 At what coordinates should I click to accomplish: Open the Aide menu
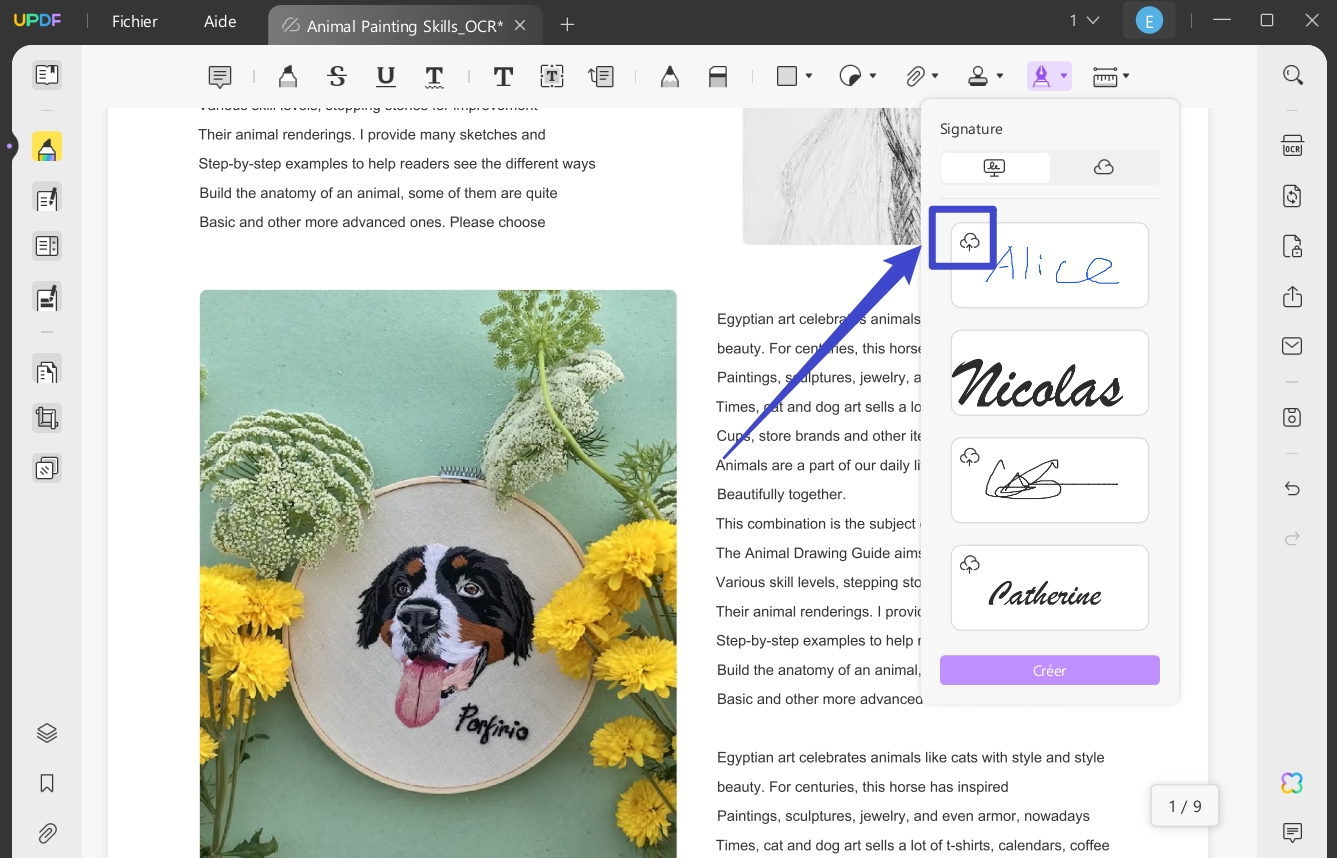[x=219, y=21]
